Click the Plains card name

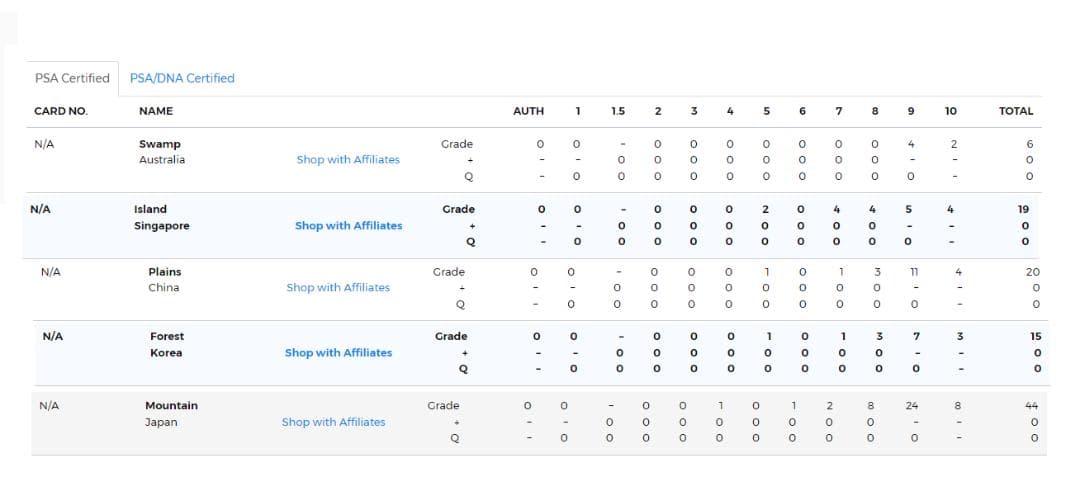tap(164, 272)
